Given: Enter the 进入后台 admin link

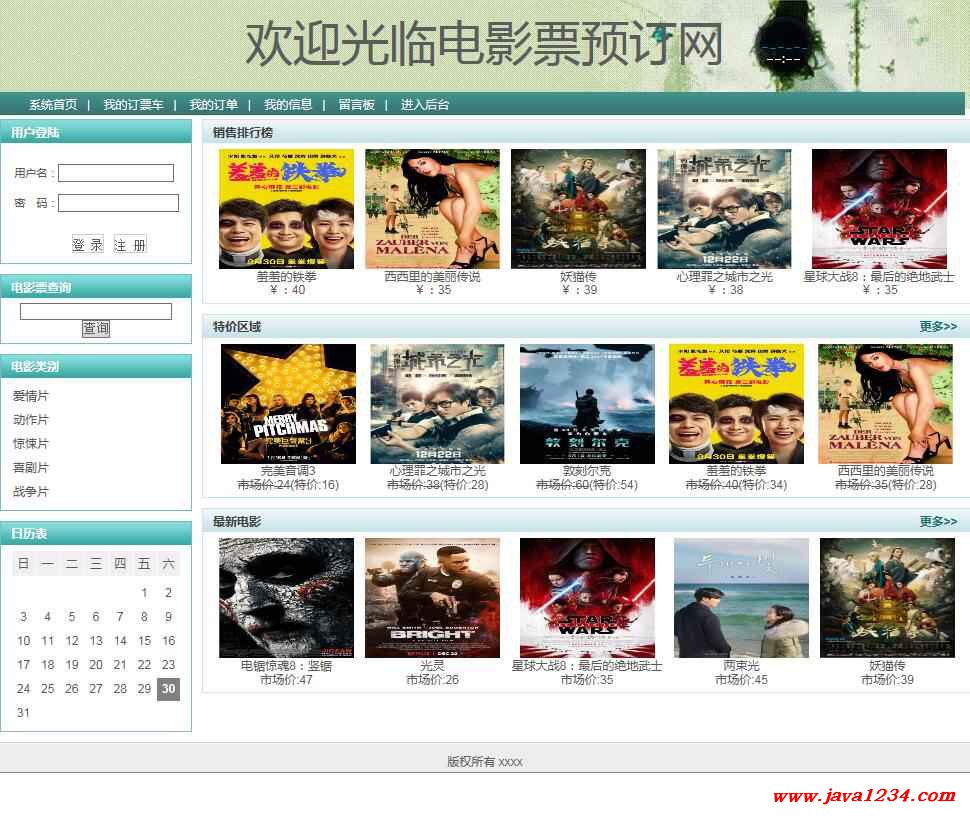Looking at the screenshot, I should click(425, 105).
